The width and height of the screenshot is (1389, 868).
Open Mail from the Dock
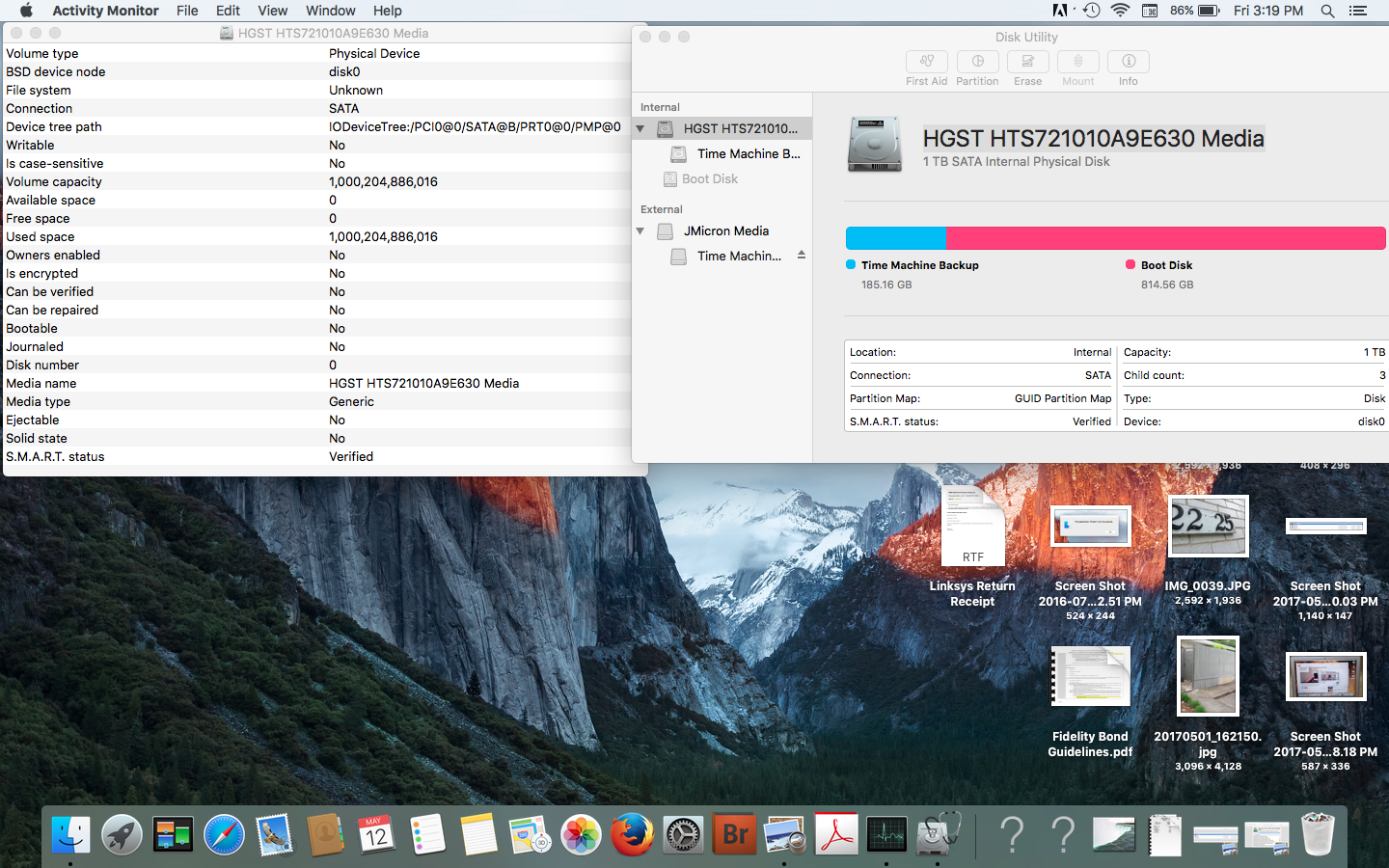coord(275,834)
